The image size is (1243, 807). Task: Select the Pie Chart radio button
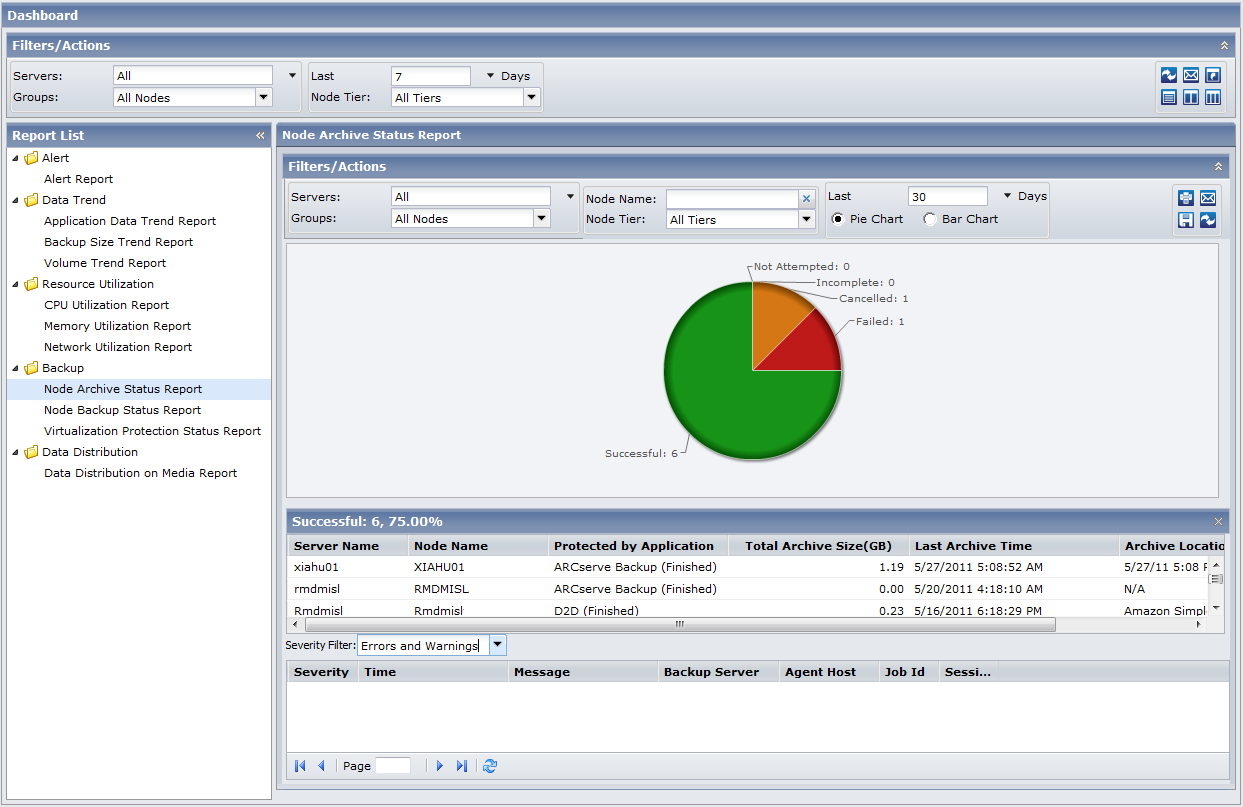point(838,219)
